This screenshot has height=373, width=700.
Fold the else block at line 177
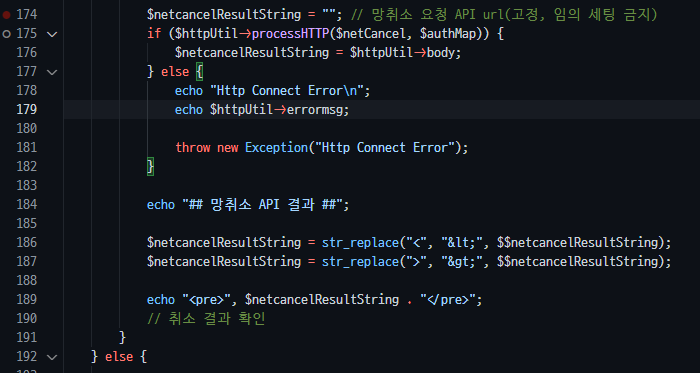[52, 72]
